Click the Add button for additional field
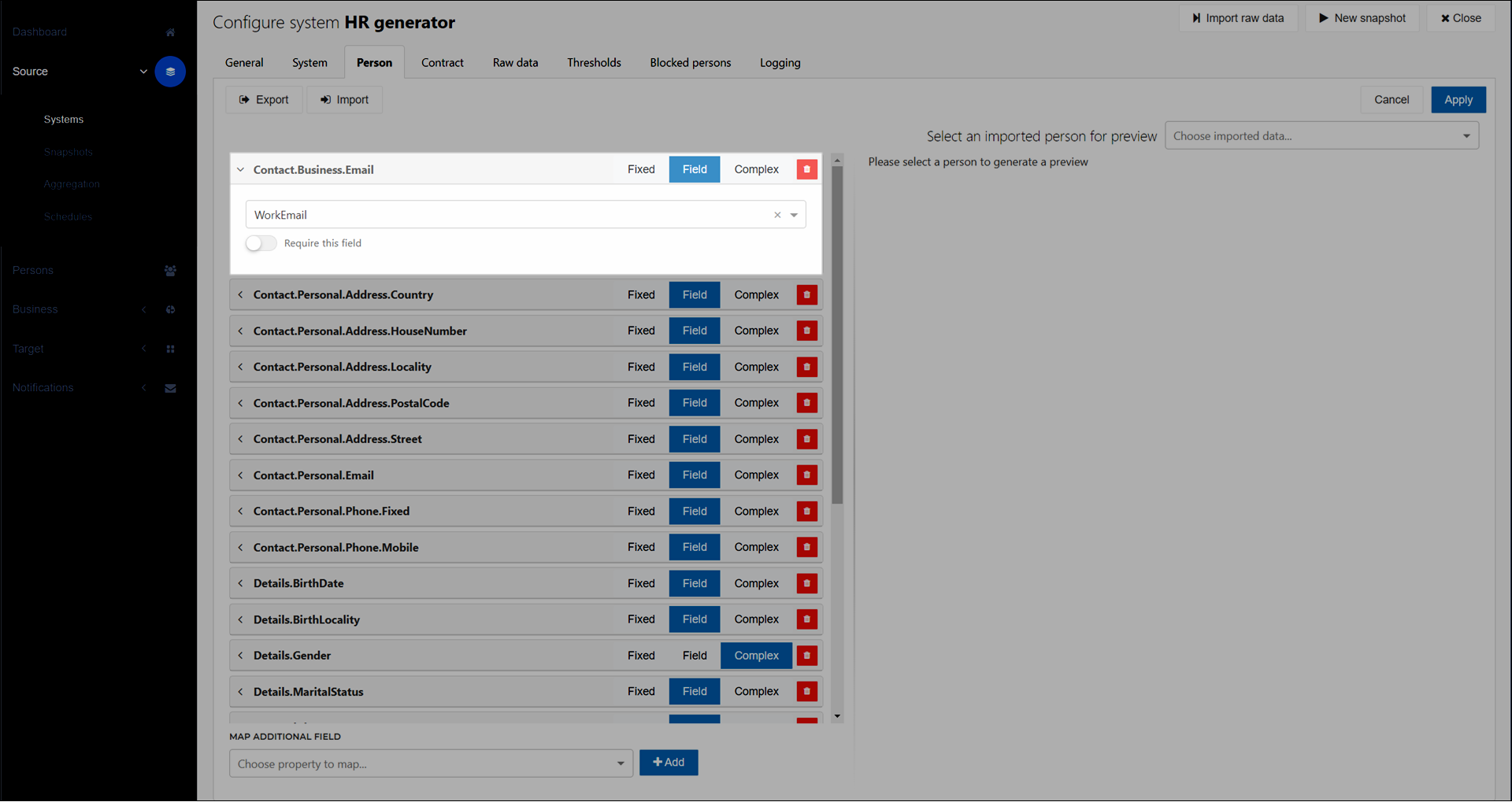This screenshot has height=802, width=1512. [x=669, y=763]
